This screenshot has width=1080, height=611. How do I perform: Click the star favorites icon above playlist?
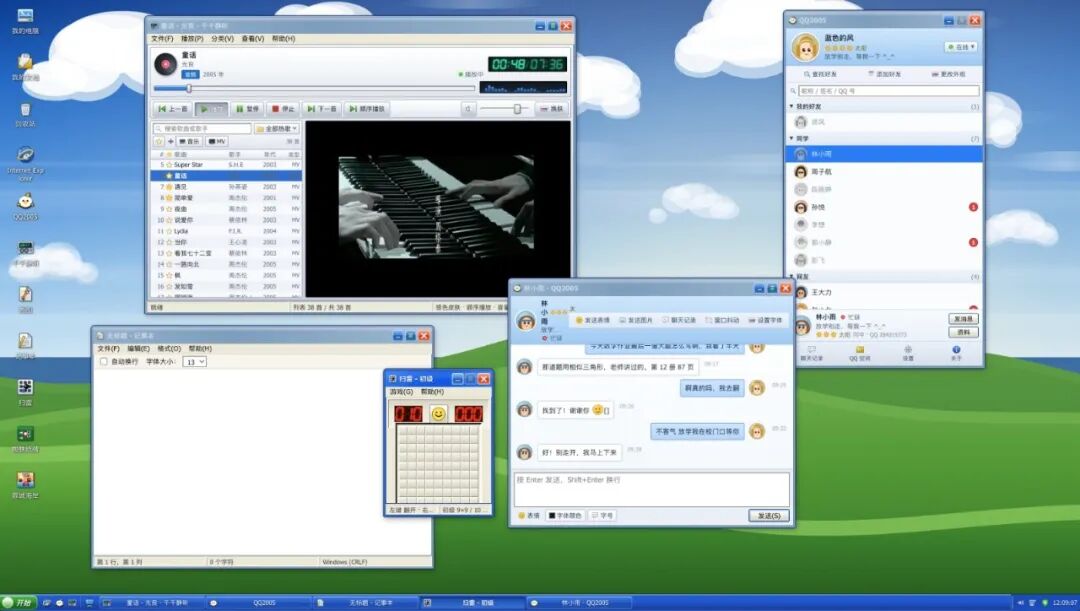pos(159,141)
